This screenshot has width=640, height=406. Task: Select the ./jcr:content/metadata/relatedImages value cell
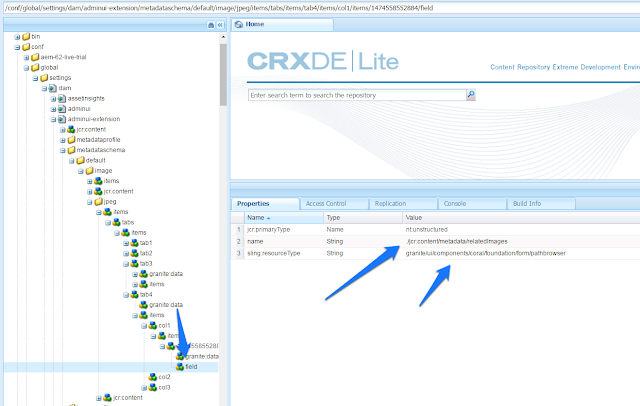click(521, 242)
